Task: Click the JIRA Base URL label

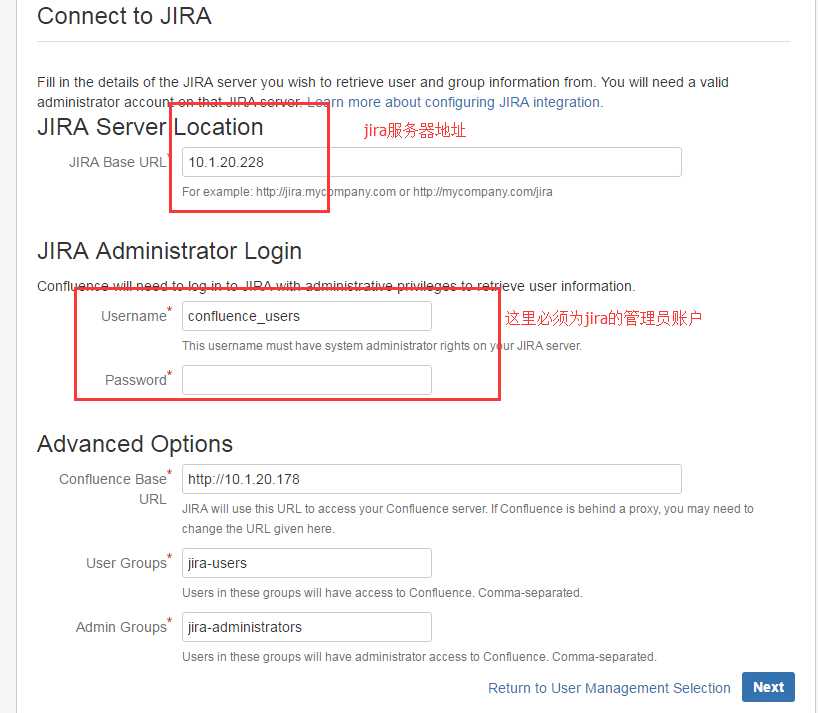Action: tap(117, 162)
